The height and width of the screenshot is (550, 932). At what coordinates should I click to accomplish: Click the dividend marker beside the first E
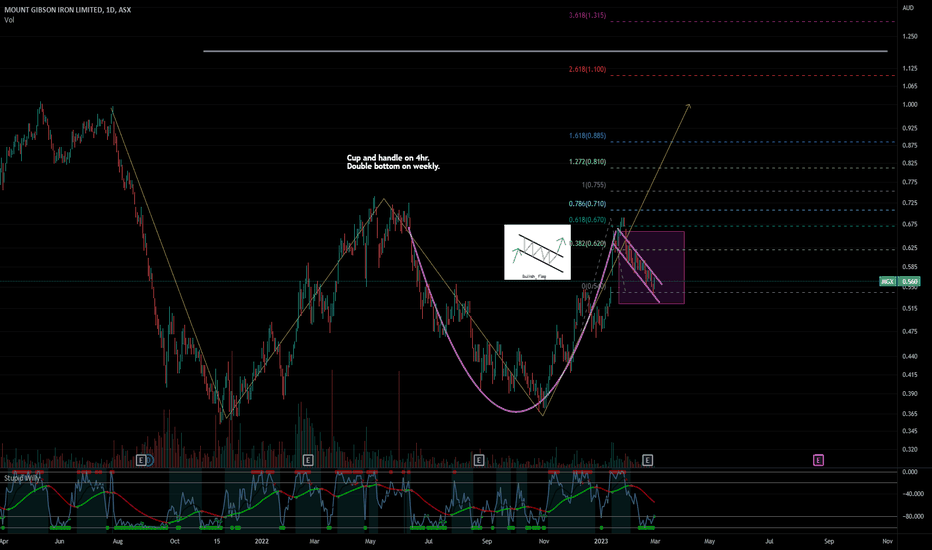[149, 460]
